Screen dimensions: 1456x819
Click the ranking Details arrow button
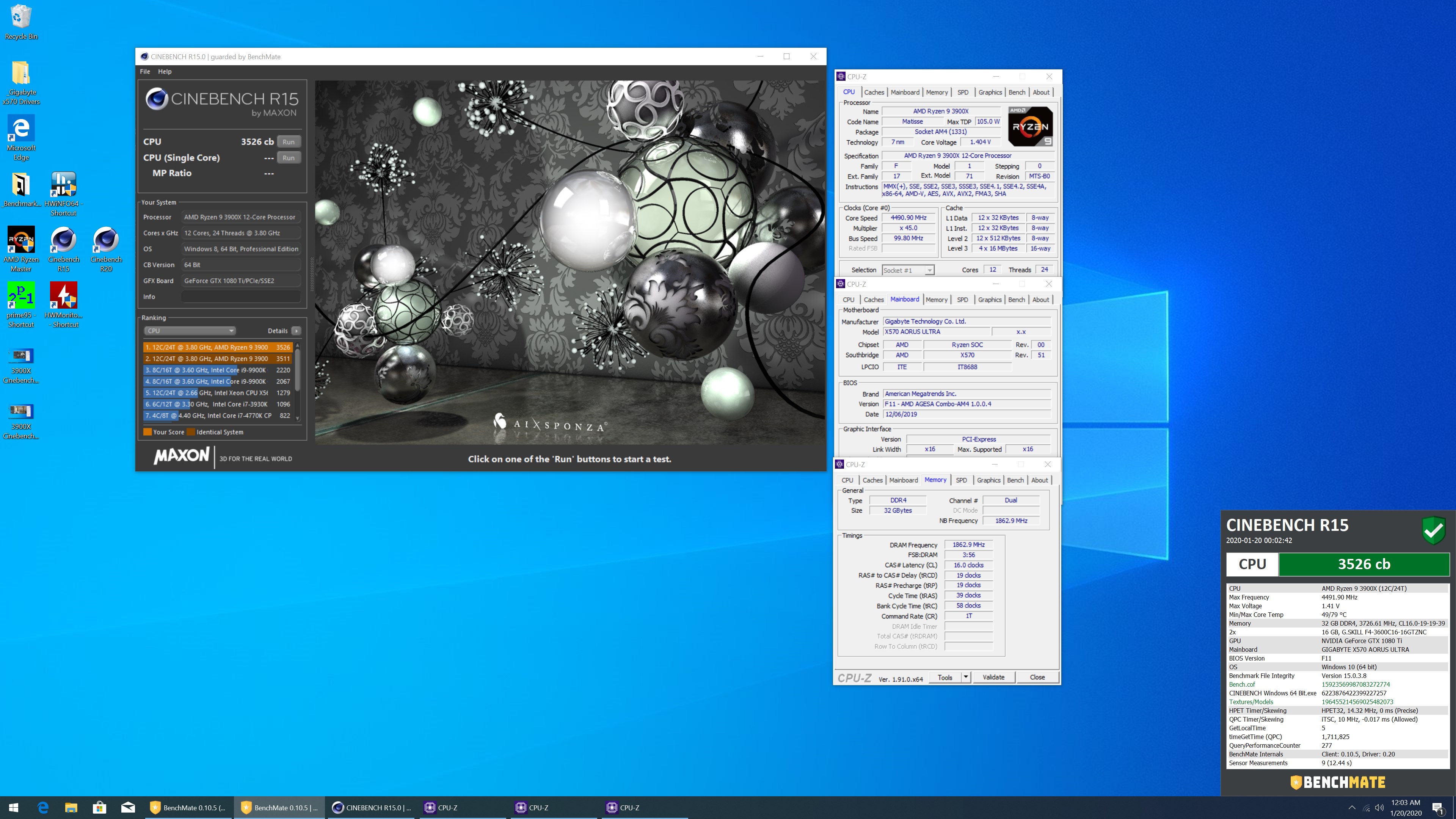tap(296, 331)
